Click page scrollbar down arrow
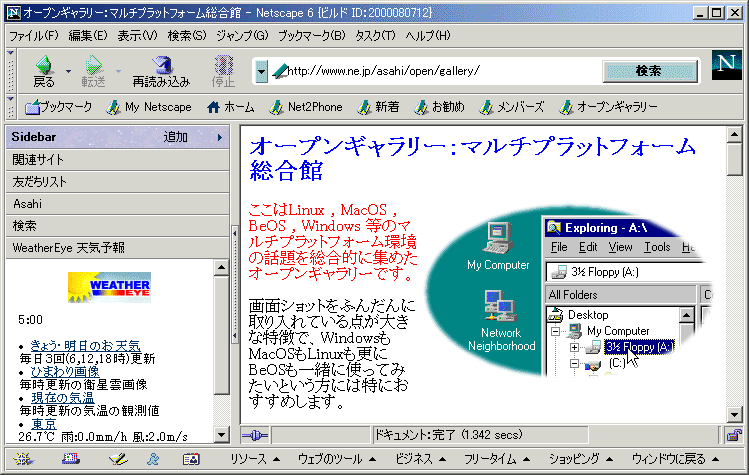 [734, 414]
